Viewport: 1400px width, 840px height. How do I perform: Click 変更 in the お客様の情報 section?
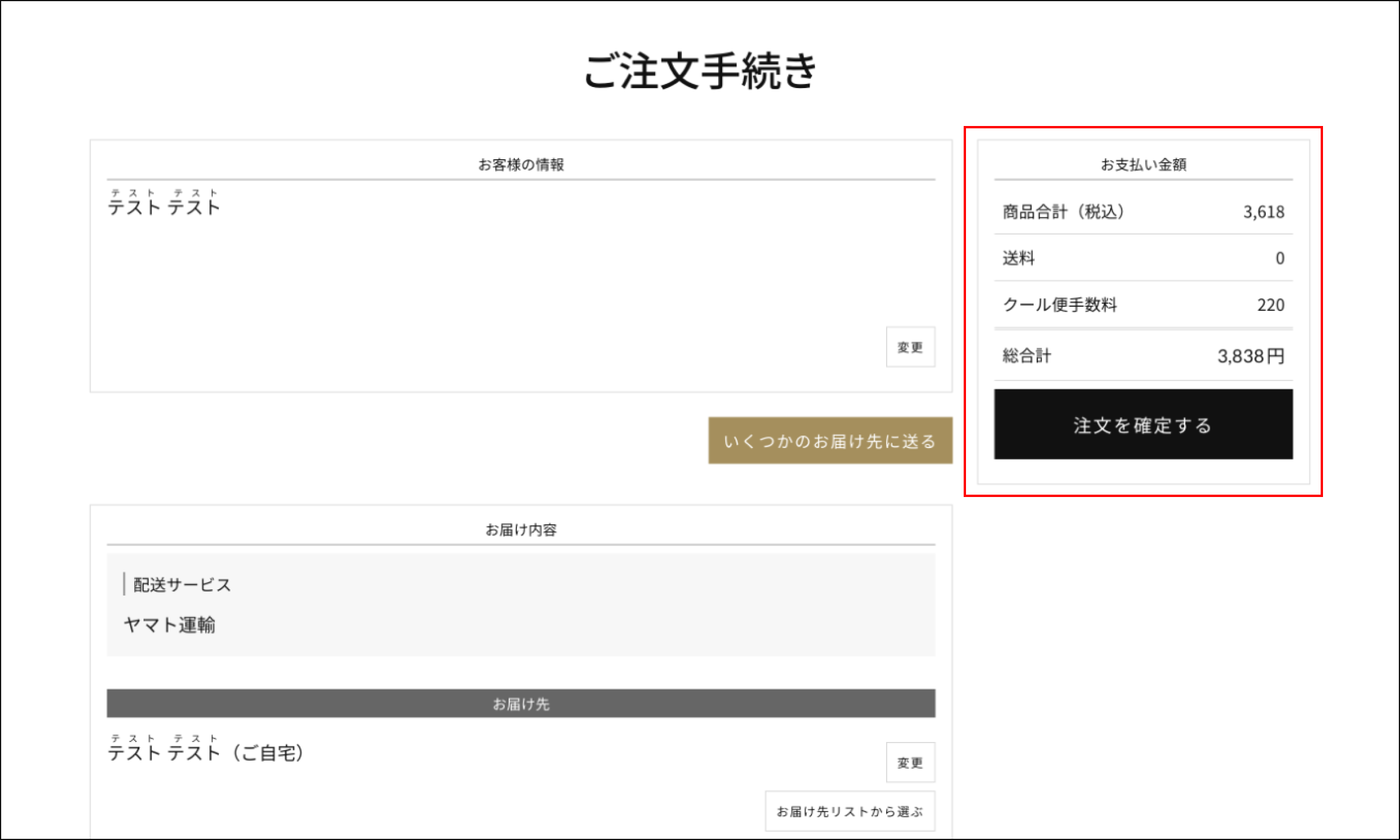pos(910,347)
